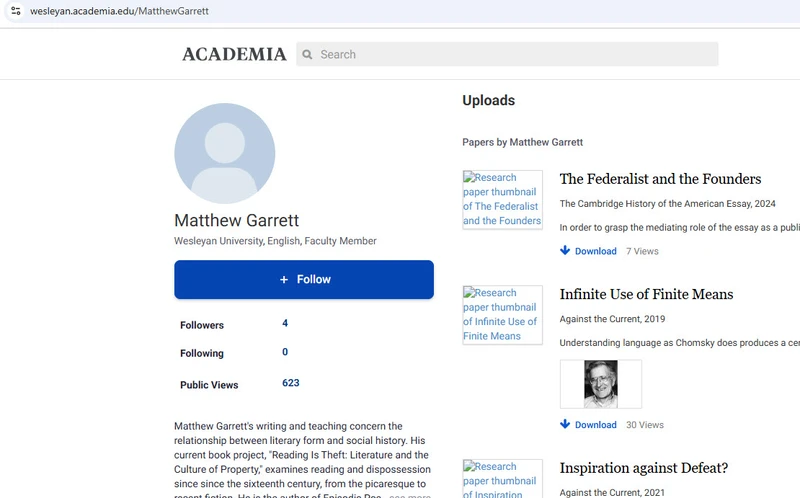
Task: Click the Followers label
Action: pos(202,325)
